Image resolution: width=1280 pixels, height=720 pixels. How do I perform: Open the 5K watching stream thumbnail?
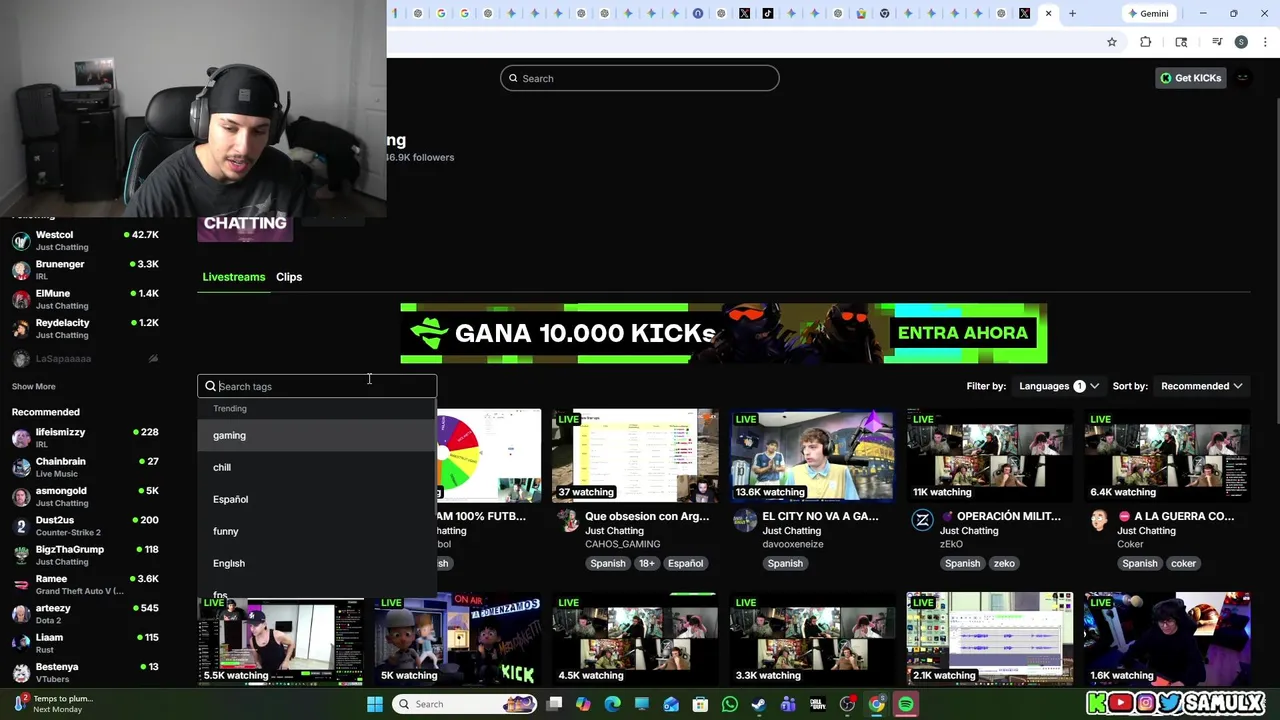click(x=458, y=638)
